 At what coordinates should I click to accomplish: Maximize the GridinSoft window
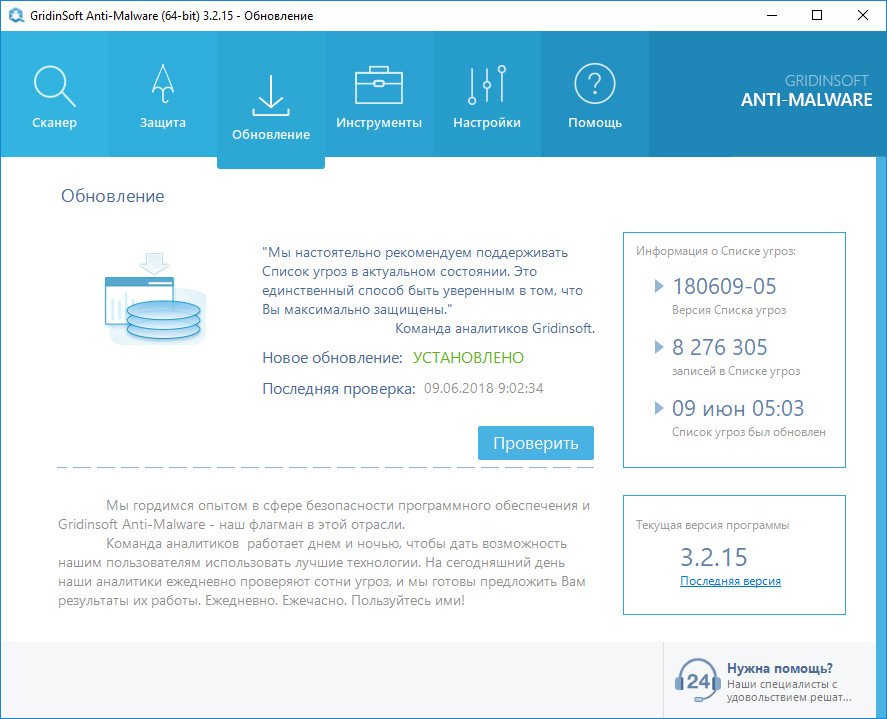tap(817, 15)
